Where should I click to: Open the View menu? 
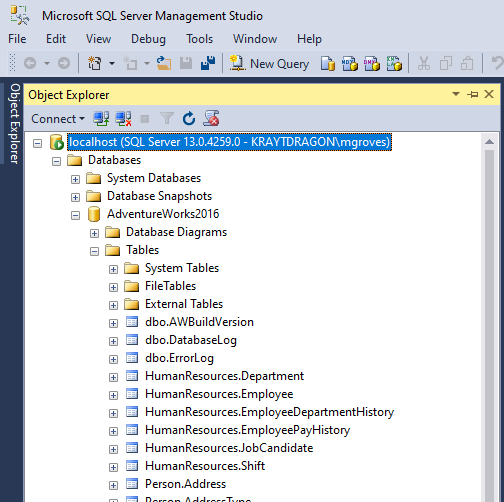(98, 39)
